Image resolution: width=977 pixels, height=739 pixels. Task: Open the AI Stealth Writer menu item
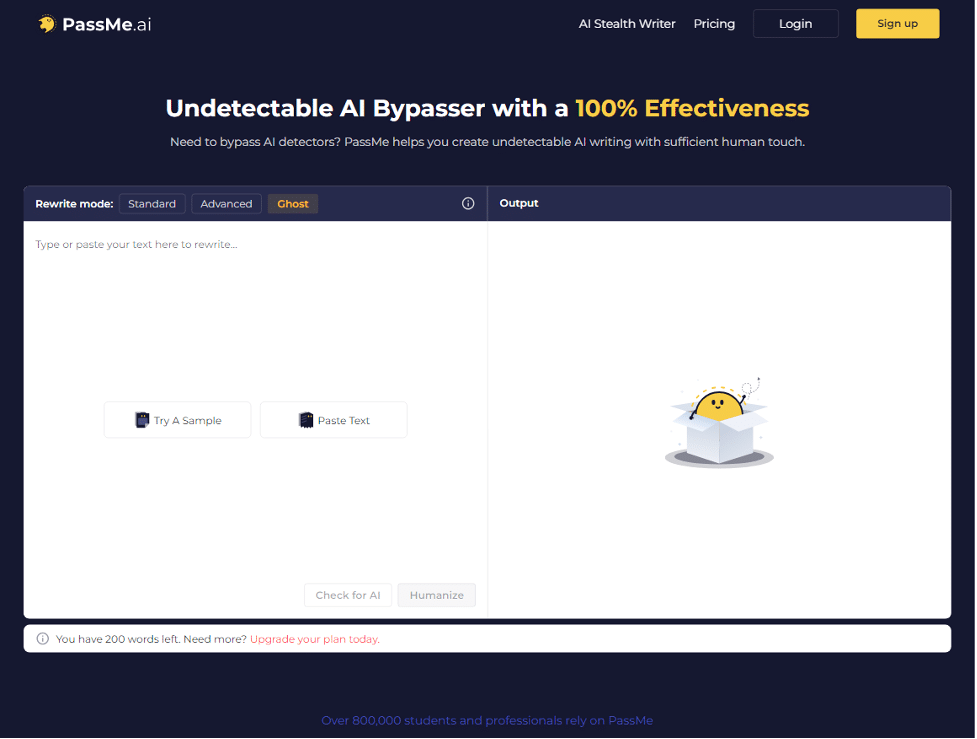tap(627, 23)
